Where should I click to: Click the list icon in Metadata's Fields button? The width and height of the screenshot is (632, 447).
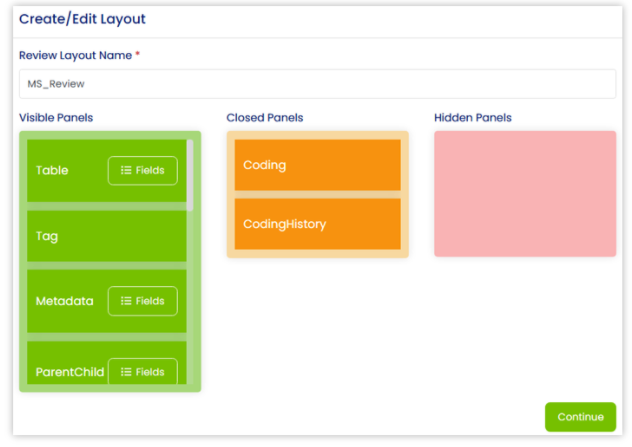[126, 301]
